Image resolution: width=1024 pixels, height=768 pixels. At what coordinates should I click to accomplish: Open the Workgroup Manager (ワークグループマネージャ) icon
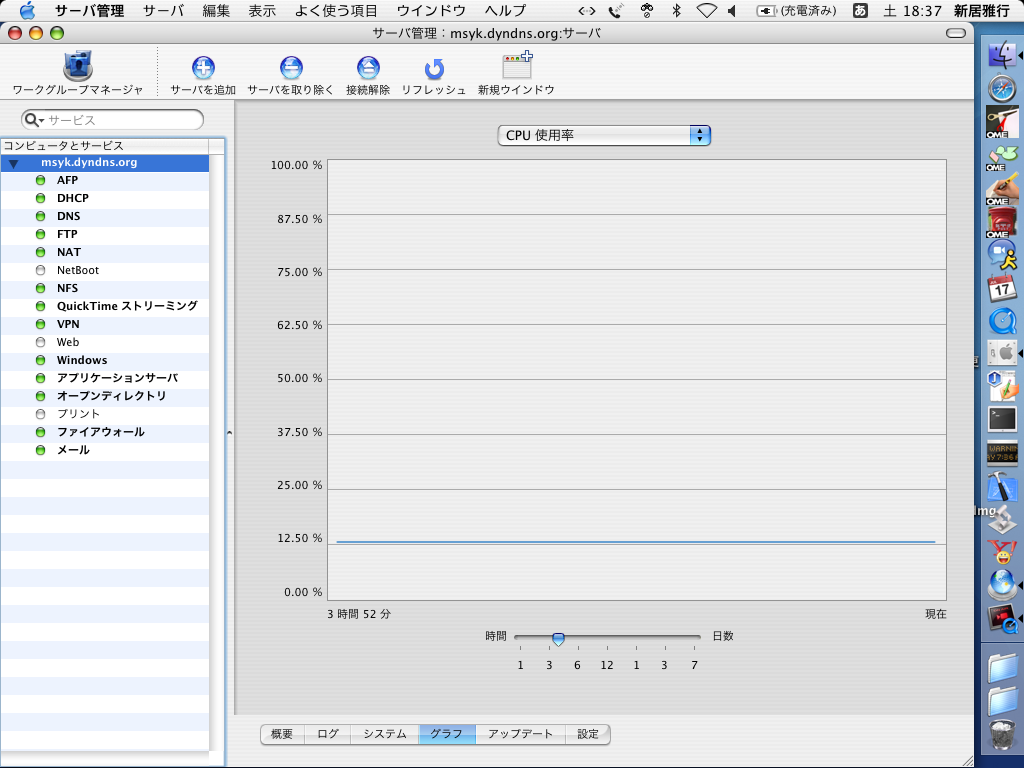click(77, 69)
